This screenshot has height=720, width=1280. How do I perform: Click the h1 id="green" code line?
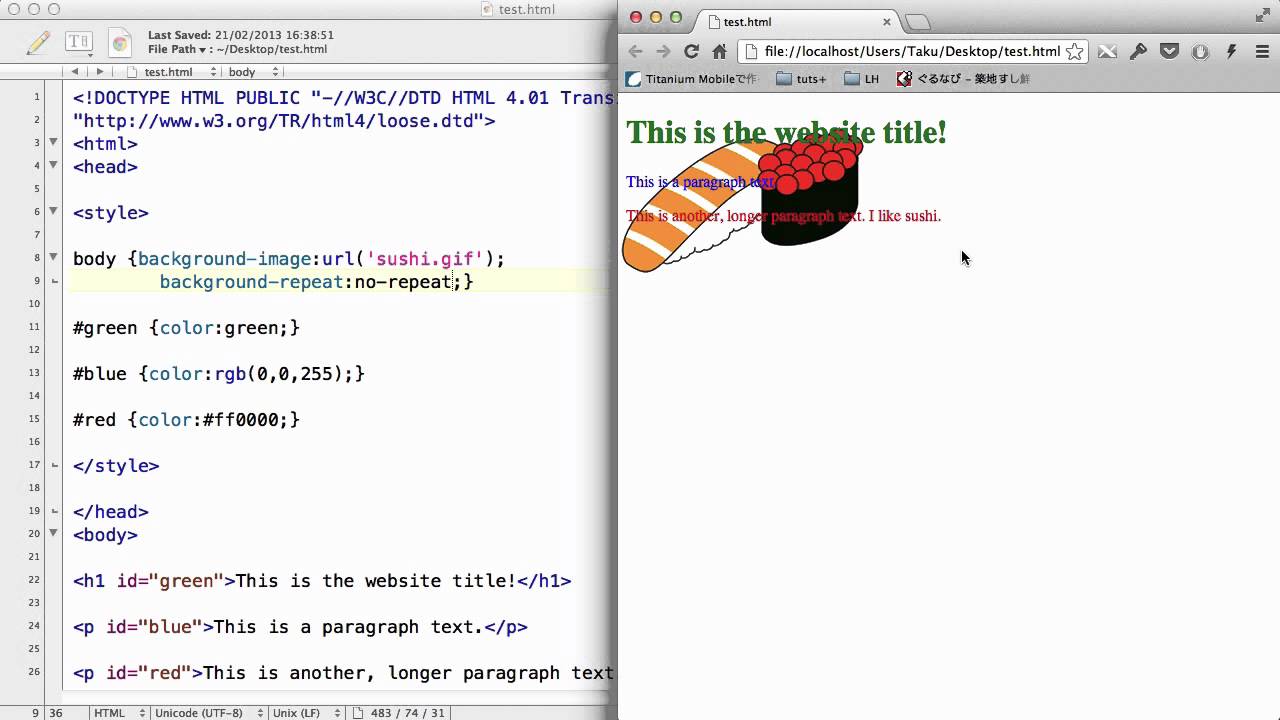[322, 581]
